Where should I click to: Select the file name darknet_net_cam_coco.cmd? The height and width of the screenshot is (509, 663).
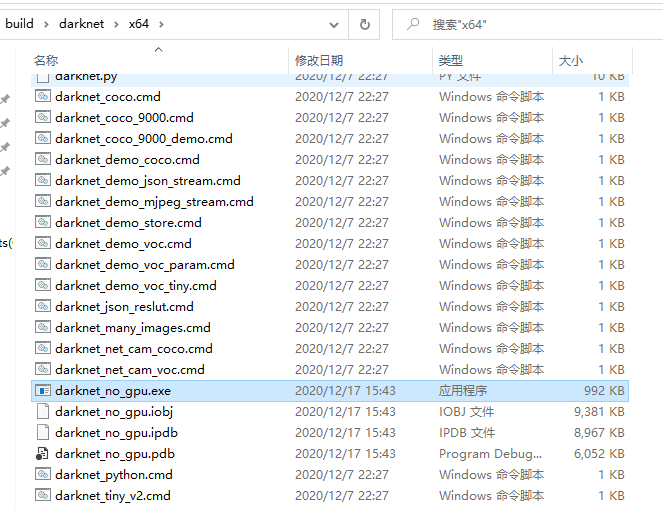pos(134,349)
